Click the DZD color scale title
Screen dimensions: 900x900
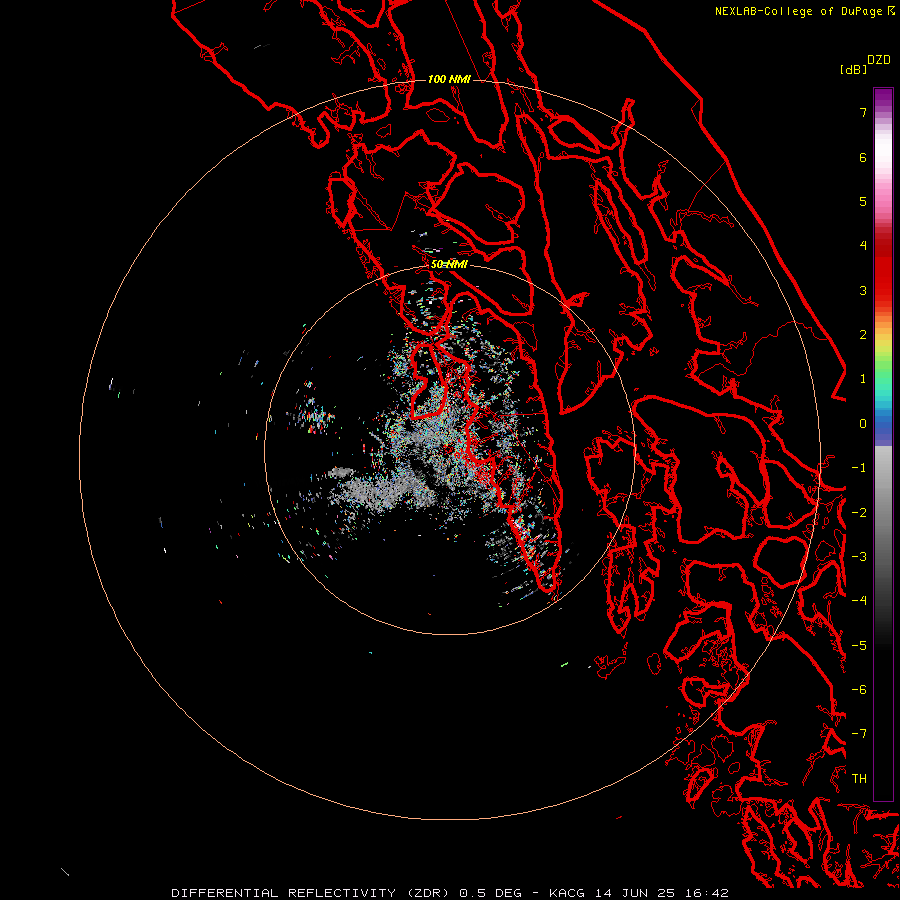[879, 60]
